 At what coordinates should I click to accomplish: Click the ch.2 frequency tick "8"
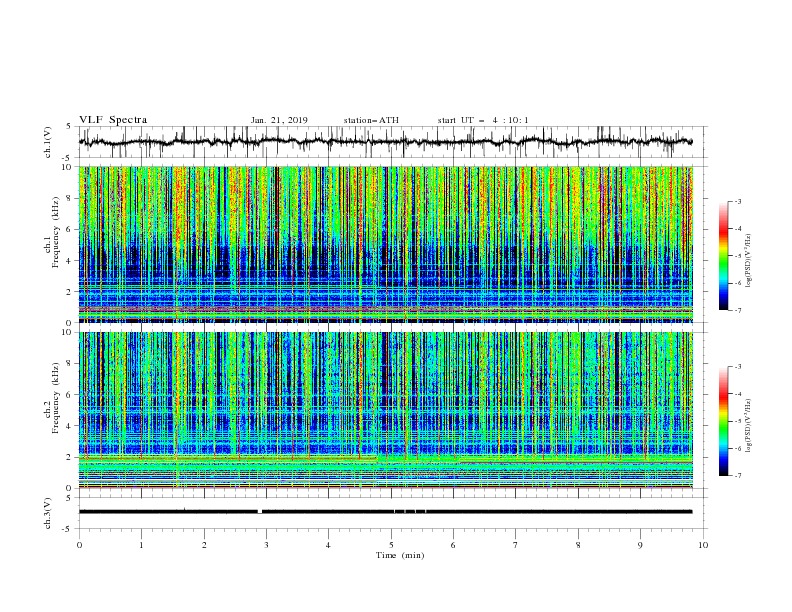(x=70, y=363)
